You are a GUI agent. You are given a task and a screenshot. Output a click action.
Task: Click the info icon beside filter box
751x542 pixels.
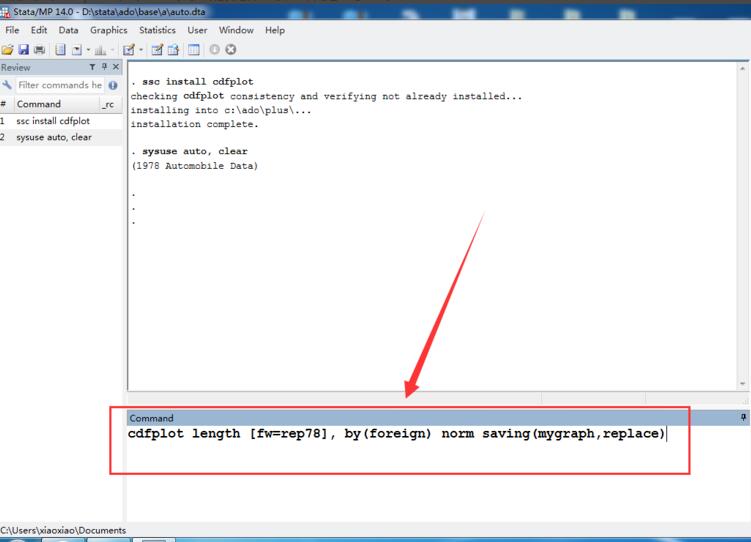point(113,86)
